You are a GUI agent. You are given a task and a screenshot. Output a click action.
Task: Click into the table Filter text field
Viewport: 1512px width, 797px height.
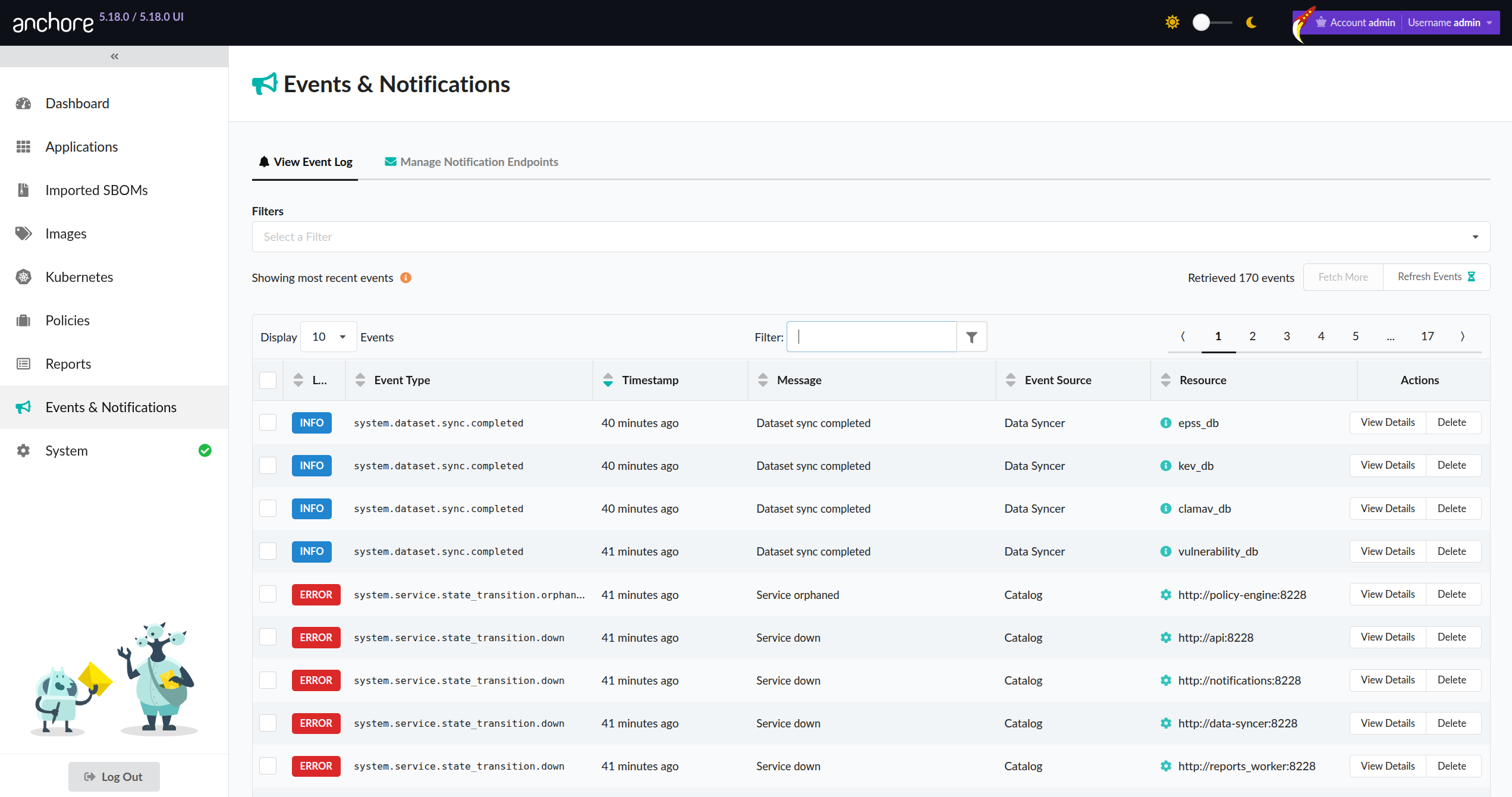871,337
